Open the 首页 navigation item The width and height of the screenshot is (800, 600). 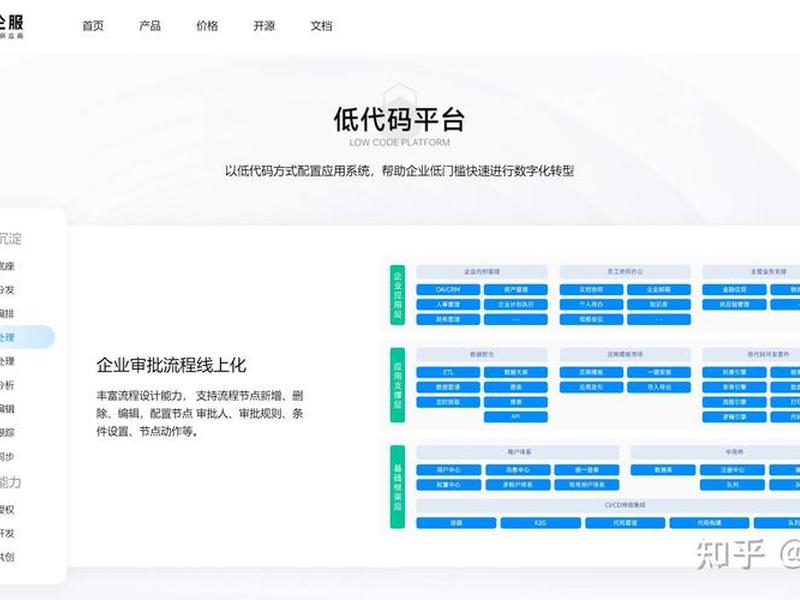(93, 26)
